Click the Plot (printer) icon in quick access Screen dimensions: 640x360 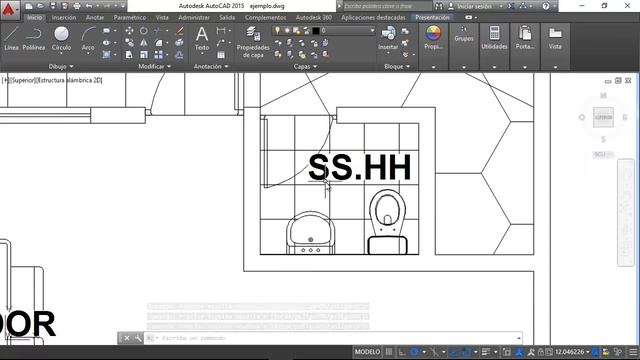click(x=77, y=6)
